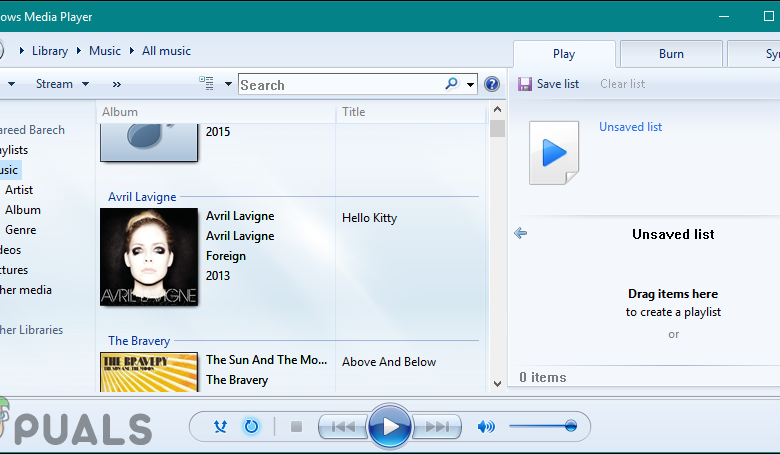Click The Bravery group header

tap(139, 341)
